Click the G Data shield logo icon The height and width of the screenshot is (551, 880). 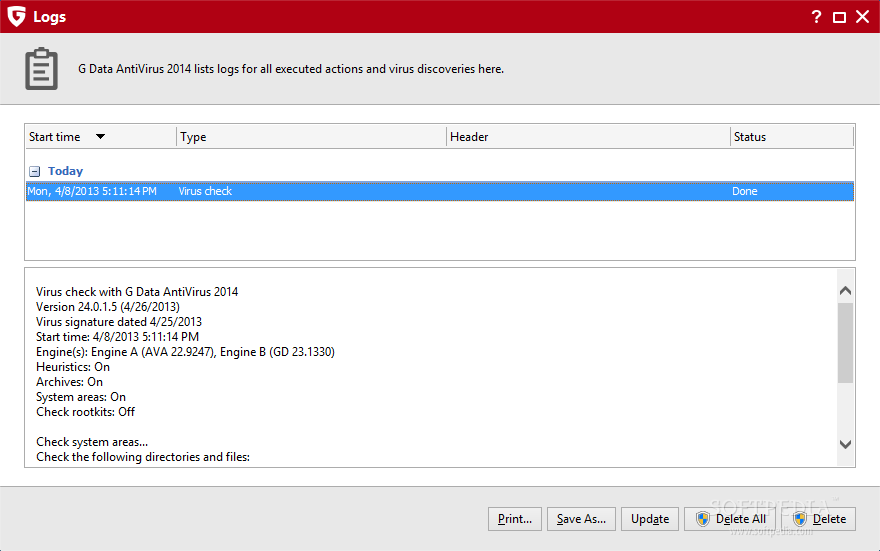[x=16, y=16]
